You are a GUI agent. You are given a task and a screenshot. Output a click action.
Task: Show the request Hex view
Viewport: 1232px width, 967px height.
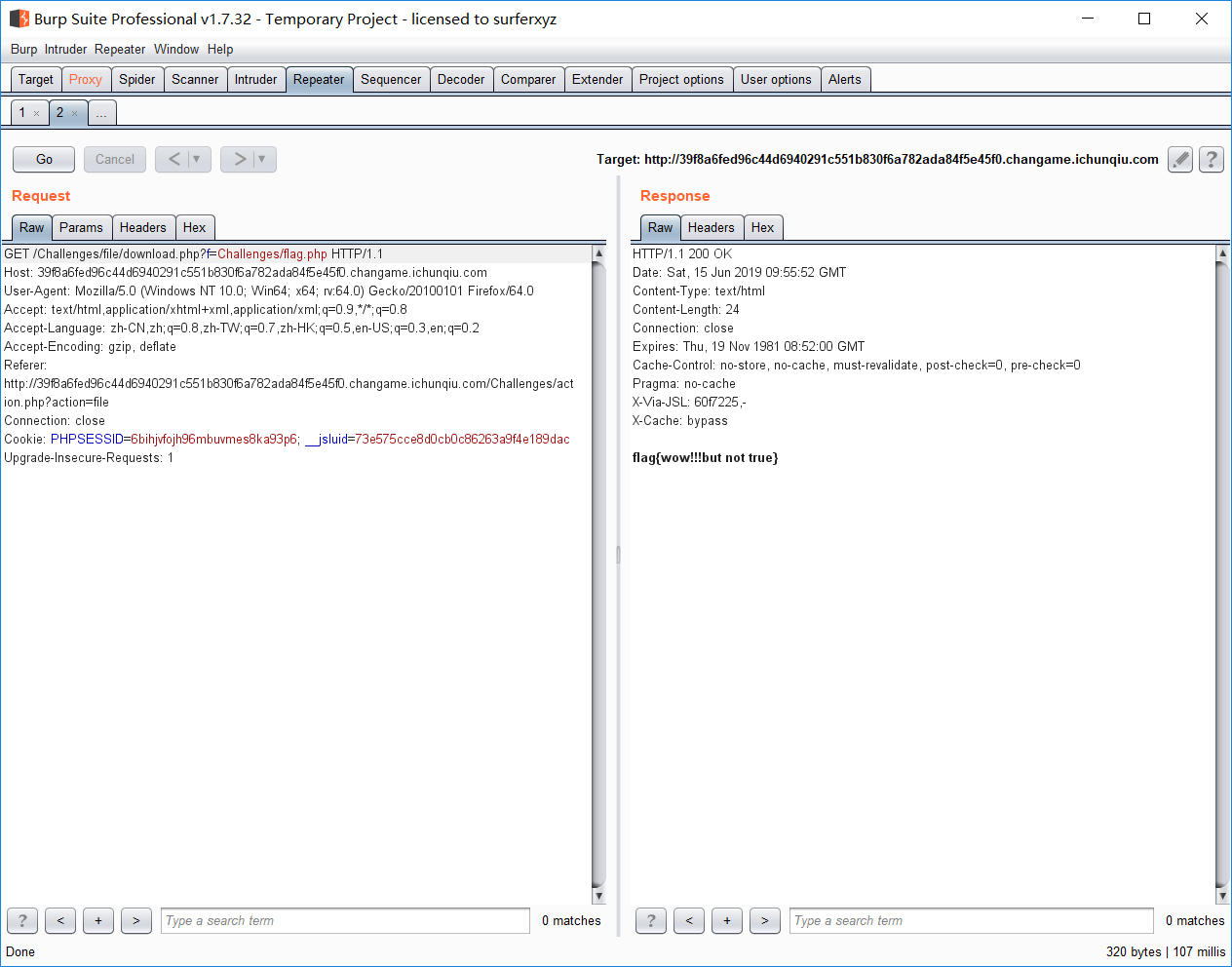click(195, 227)
